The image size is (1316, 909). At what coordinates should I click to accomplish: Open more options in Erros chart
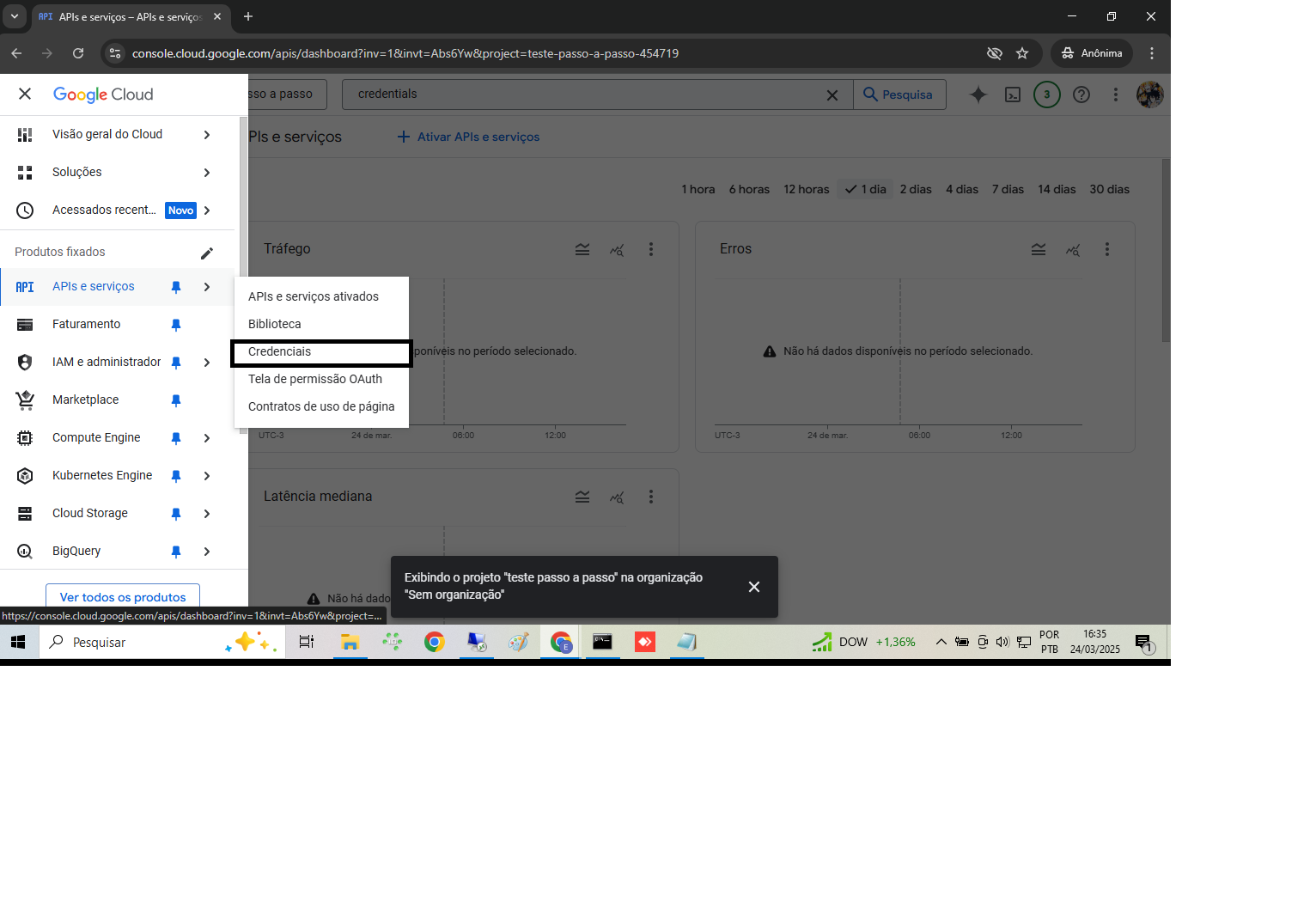[x=1106, y=249]
